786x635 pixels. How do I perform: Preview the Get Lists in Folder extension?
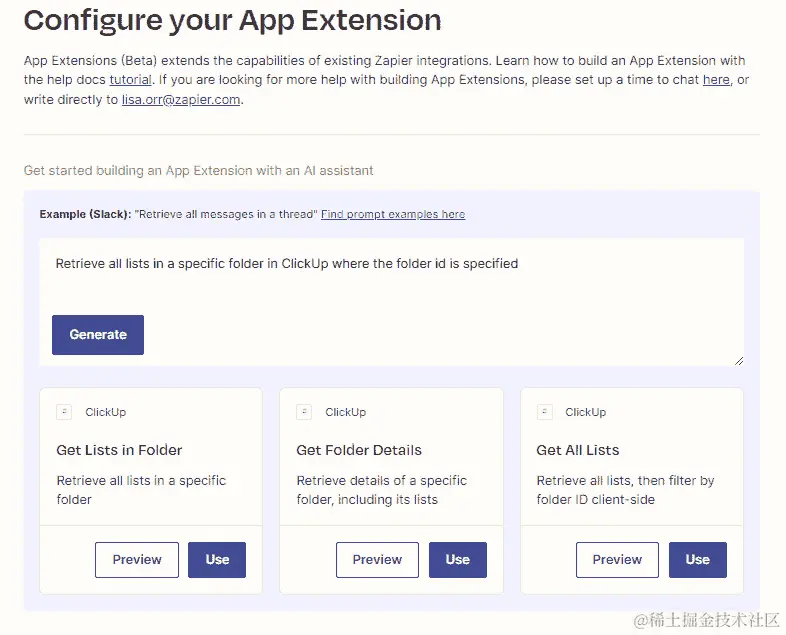tap(137, 560)
